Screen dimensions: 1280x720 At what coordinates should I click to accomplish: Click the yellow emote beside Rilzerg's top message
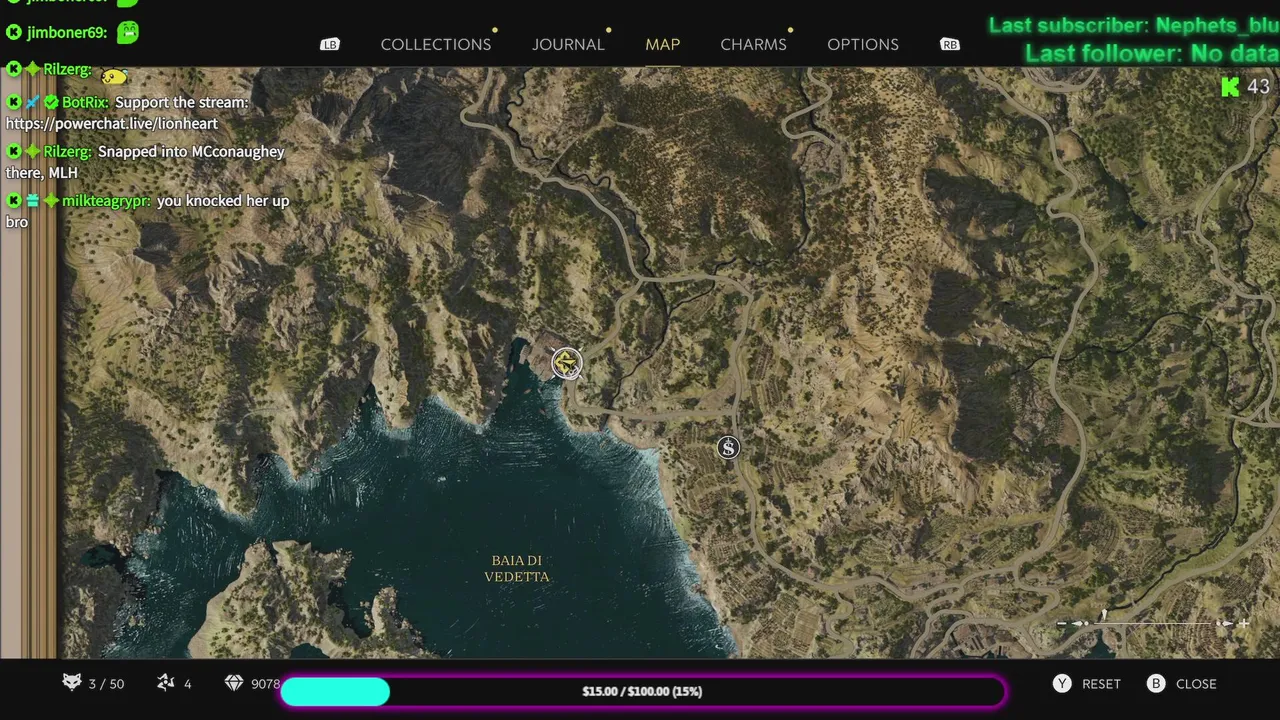(114, 76)
